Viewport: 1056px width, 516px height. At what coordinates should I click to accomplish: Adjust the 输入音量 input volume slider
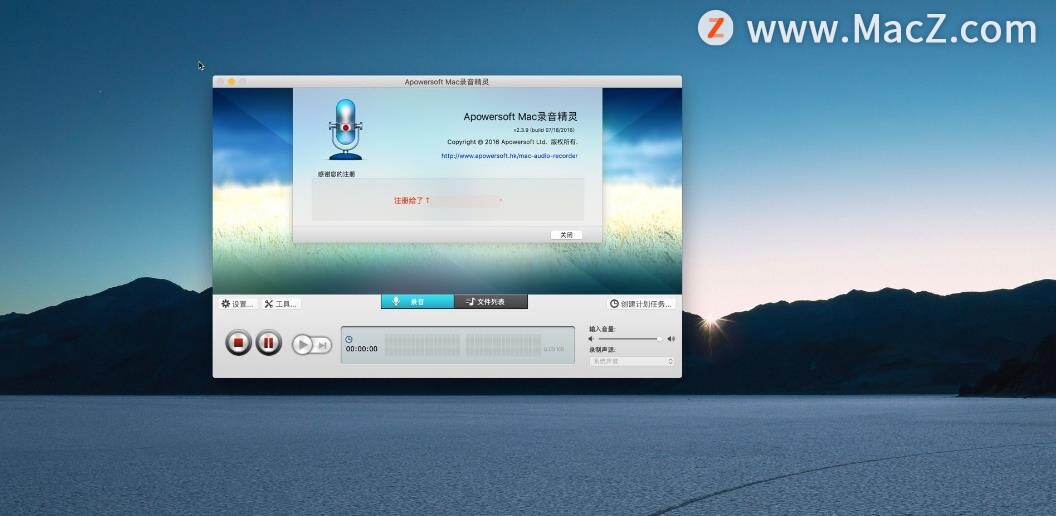pos(629,339)
